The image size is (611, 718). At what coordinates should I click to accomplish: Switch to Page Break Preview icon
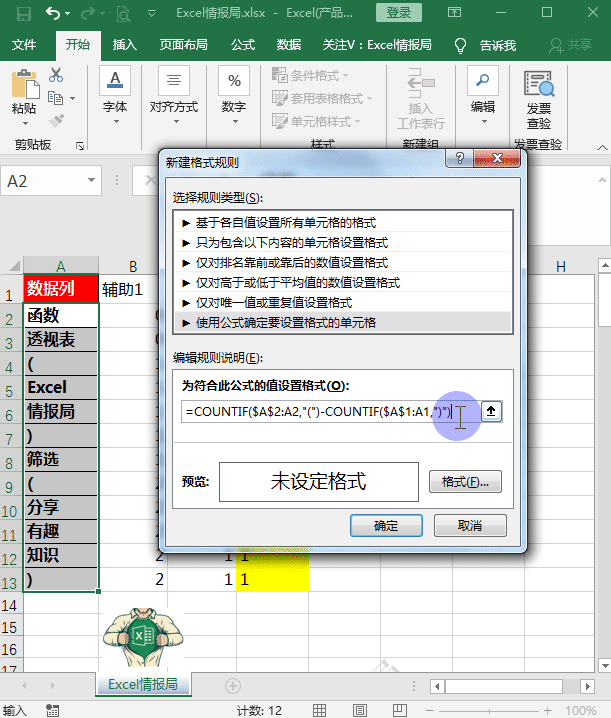point(399,710)
